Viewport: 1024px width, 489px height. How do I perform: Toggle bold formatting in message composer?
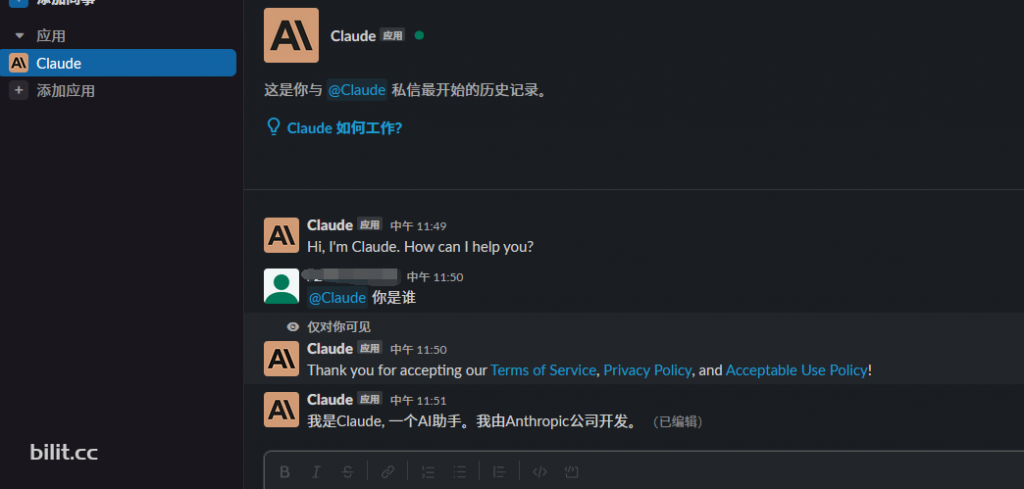(285, 471)
